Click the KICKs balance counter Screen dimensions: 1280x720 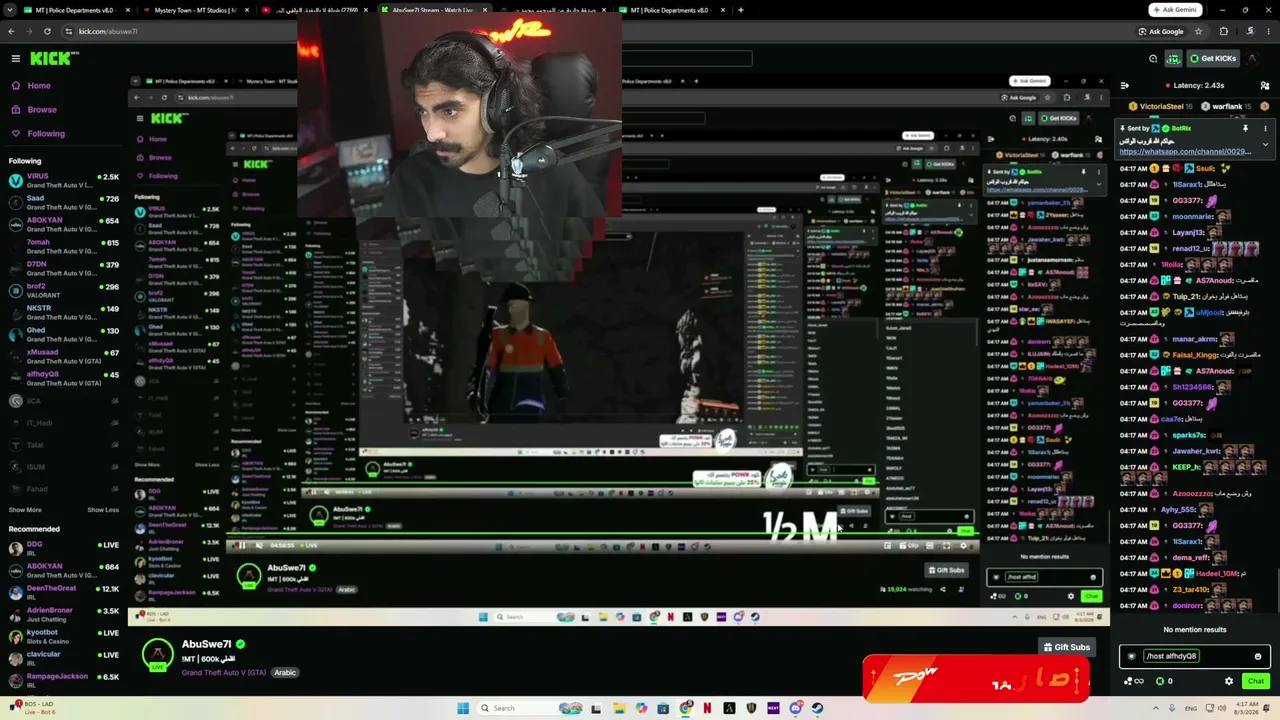(1165, 681)
